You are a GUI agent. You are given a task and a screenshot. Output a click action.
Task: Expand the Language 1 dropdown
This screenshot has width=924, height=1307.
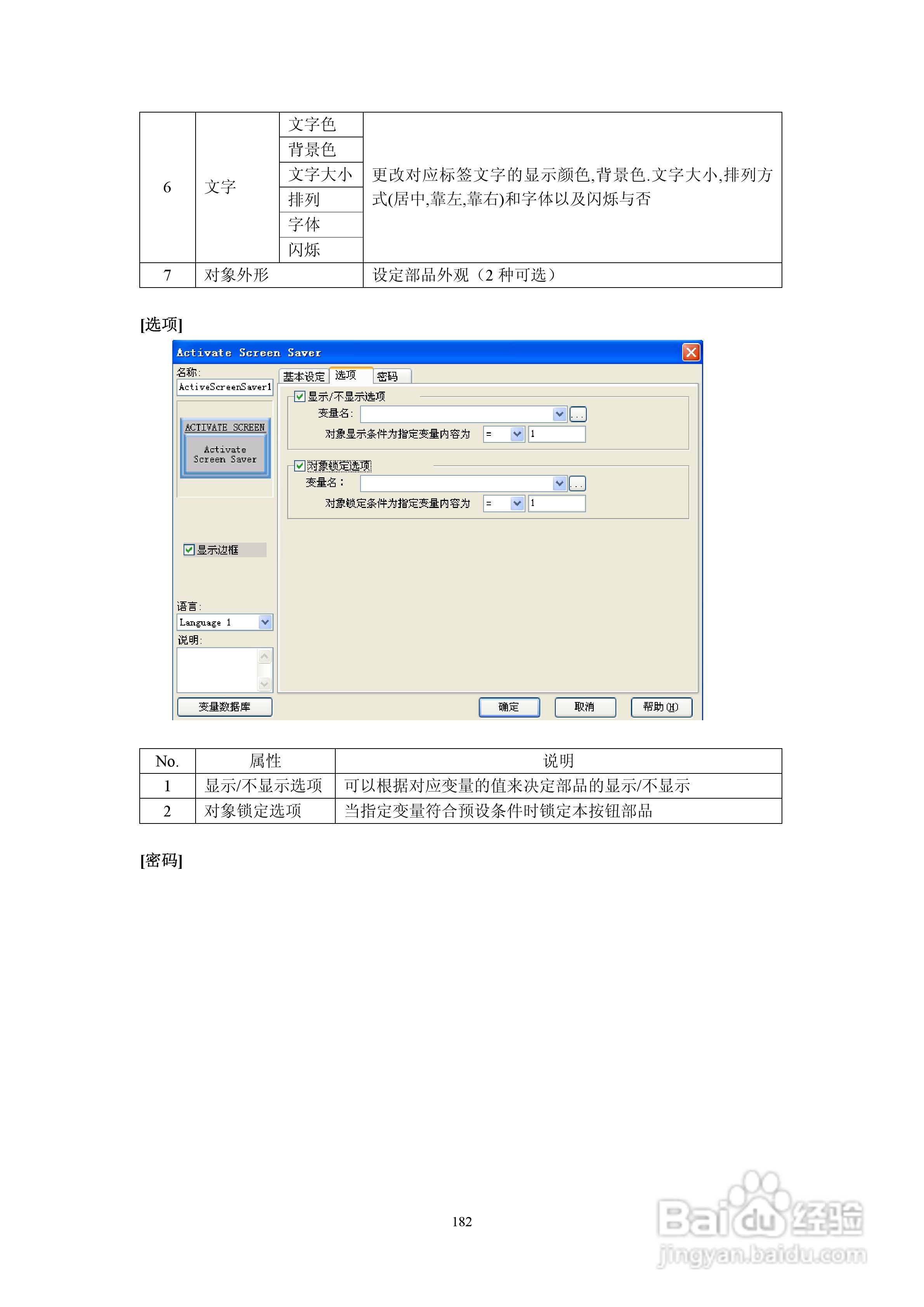click(265, 622)
